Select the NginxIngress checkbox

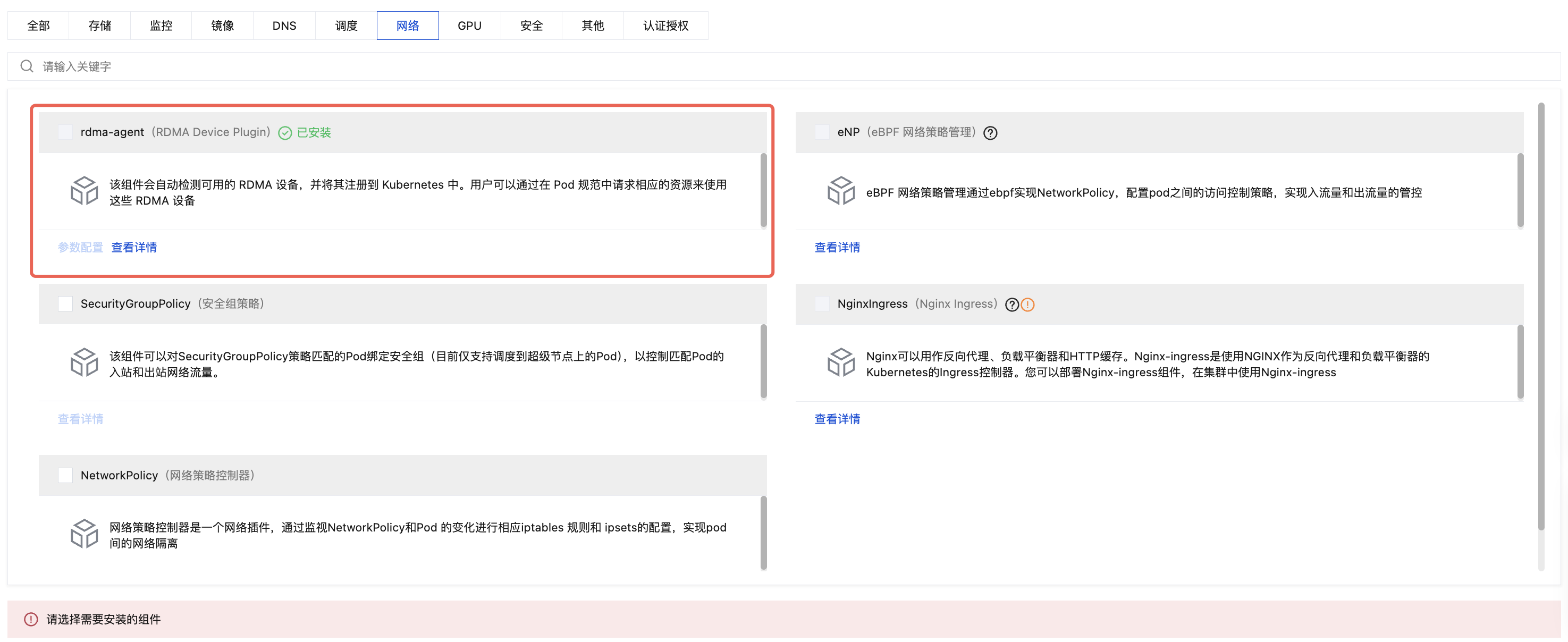point(822,303)
